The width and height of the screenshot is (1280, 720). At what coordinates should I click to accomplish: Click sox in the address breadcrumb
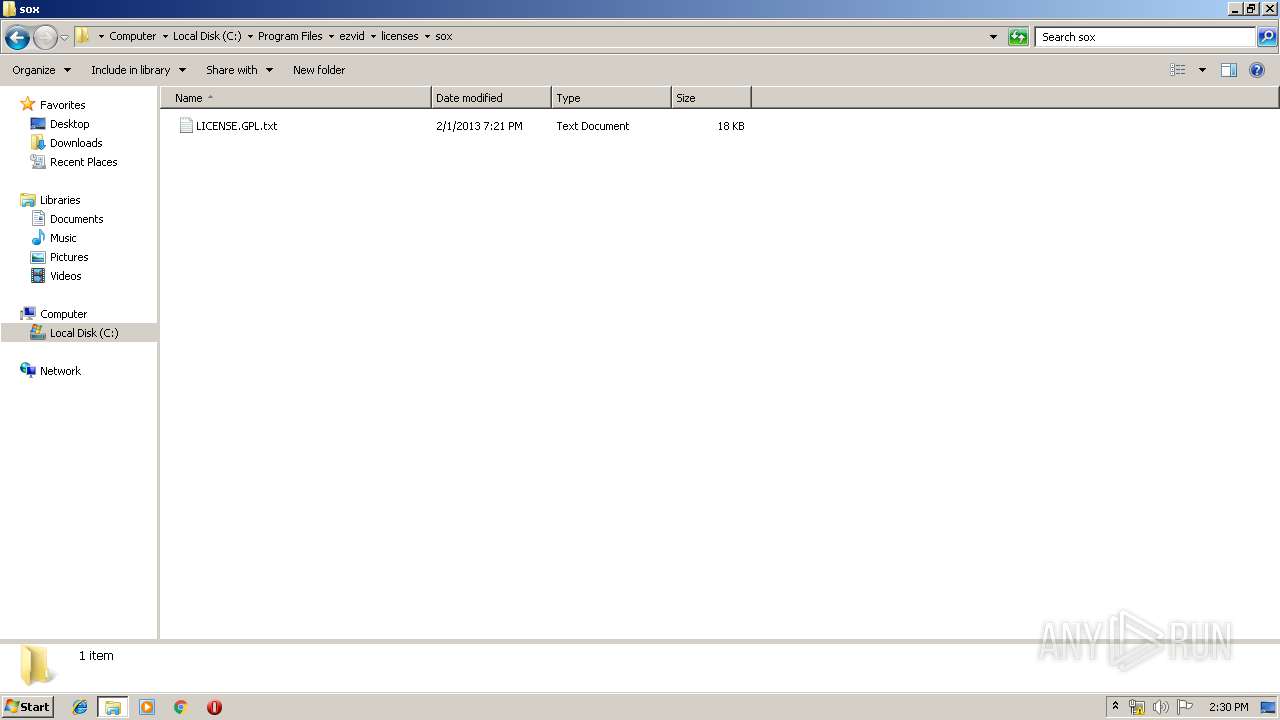[443, 36]
